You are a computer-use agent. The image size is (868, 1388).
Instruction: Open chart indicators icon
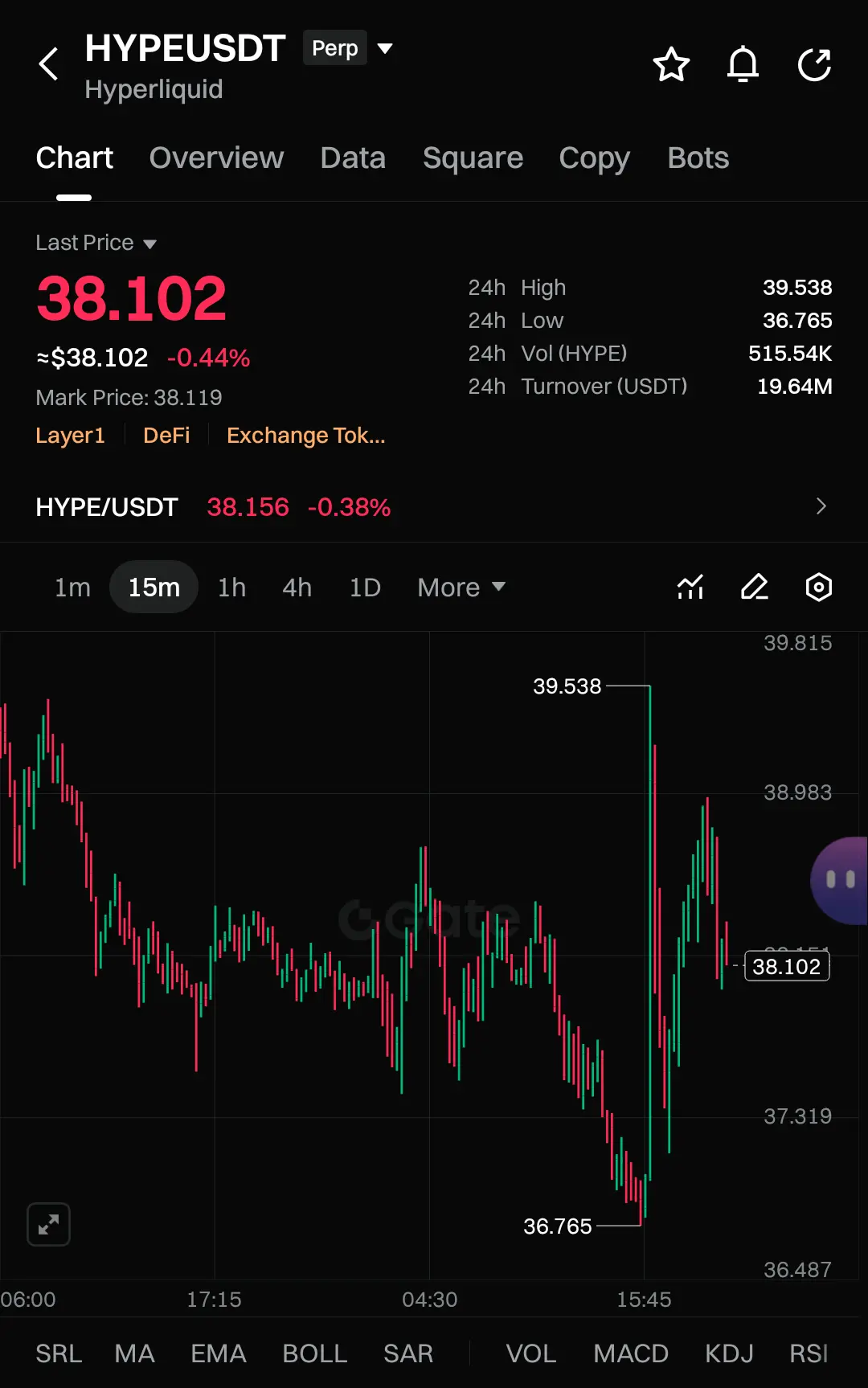click(x=690, y=587)
